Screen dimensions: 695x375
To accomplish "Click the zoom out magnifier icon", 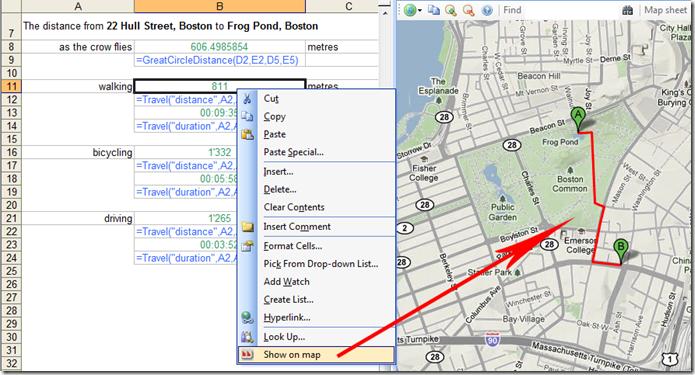I will pyautogui.click(x=469, y=10).
